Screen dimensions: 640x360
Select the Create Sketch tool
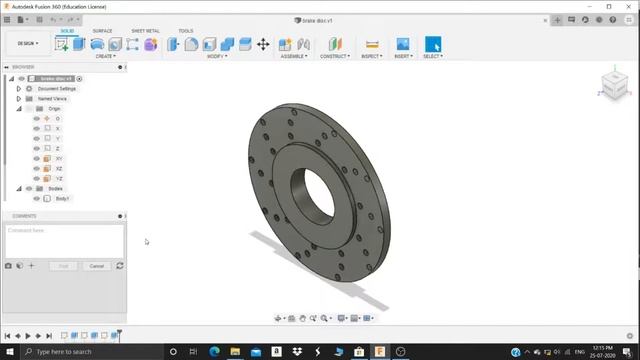pyautogui.click(x=61, y=44)
